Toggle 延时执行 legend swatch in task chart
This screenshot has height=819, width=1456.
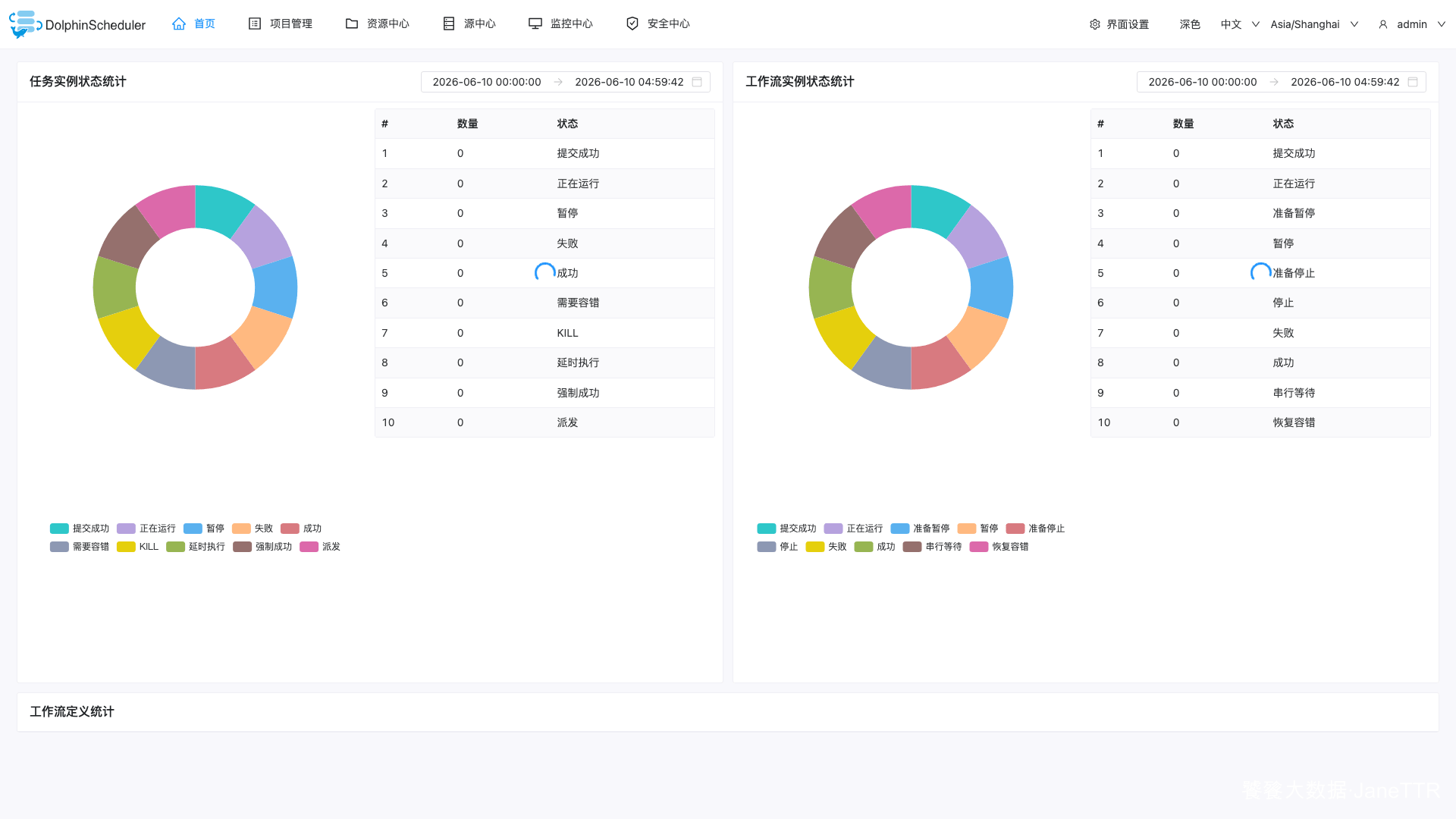pyautogui.click(x=175, y=547)
